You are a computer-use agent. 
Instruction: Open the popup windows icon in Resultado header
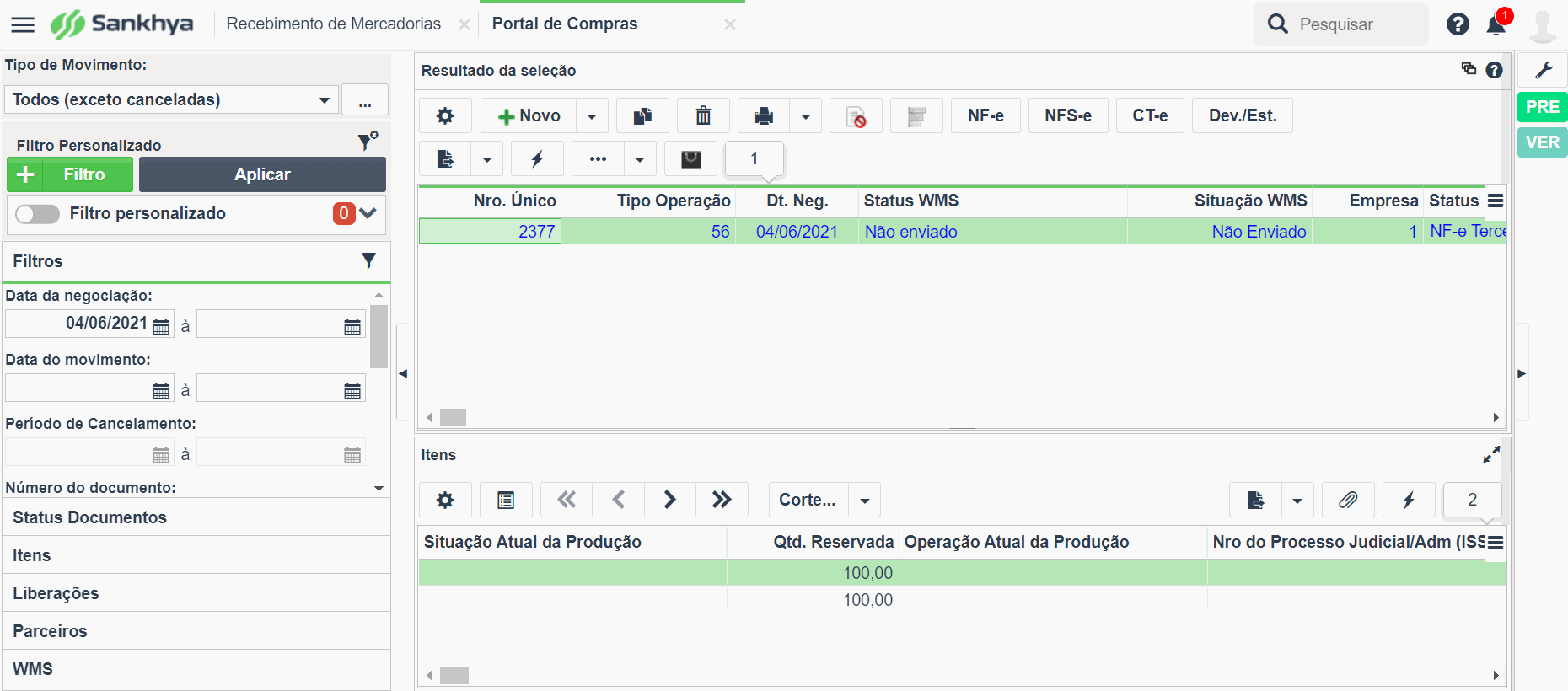click(1469, 69)
